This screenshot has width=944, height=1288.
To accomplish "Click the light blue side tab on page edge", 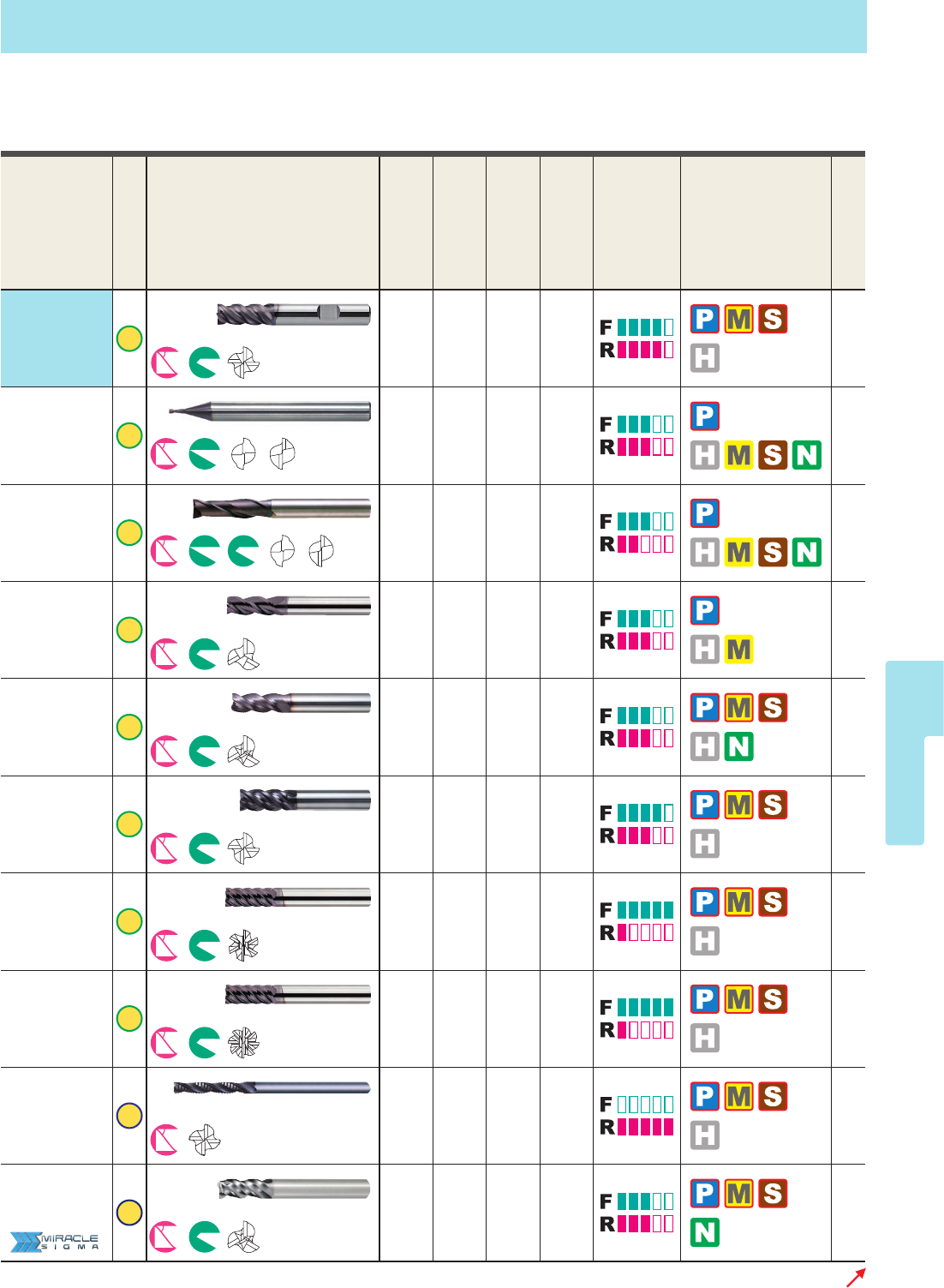I will coord(914,752).
